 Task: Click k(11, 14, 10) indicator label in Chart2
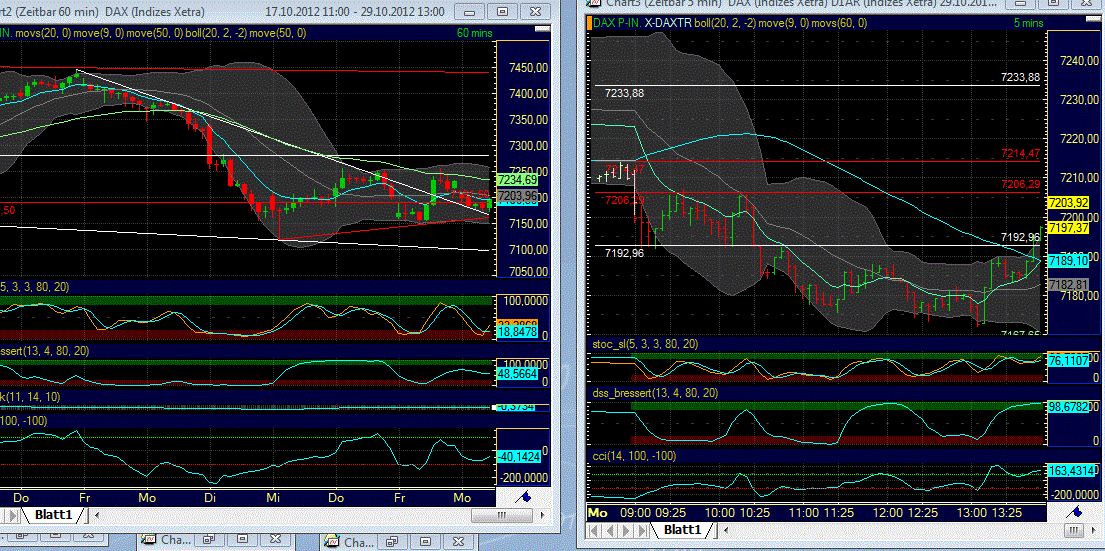tap(30, 397)
